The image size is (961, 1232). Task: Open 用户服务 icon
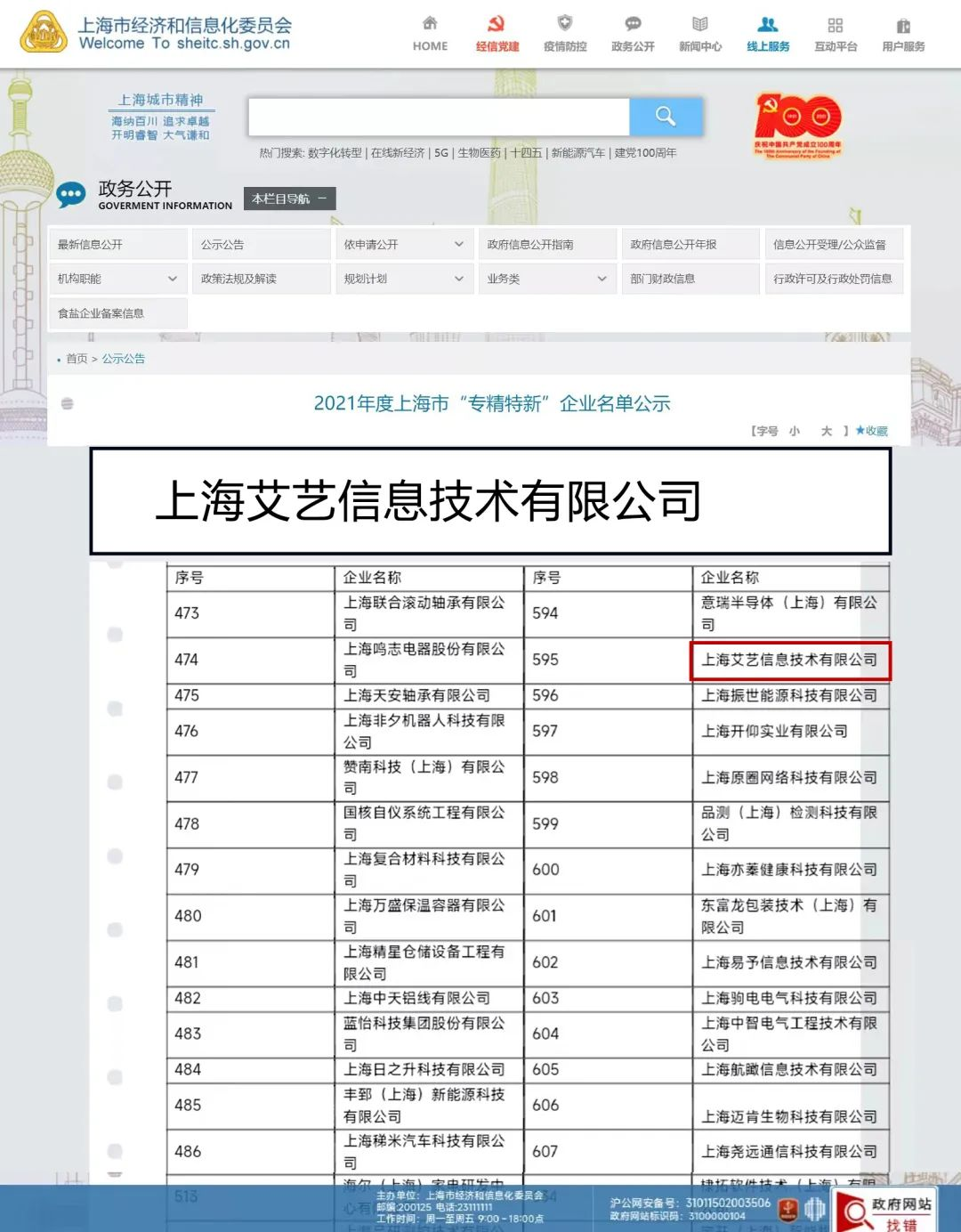903,25
